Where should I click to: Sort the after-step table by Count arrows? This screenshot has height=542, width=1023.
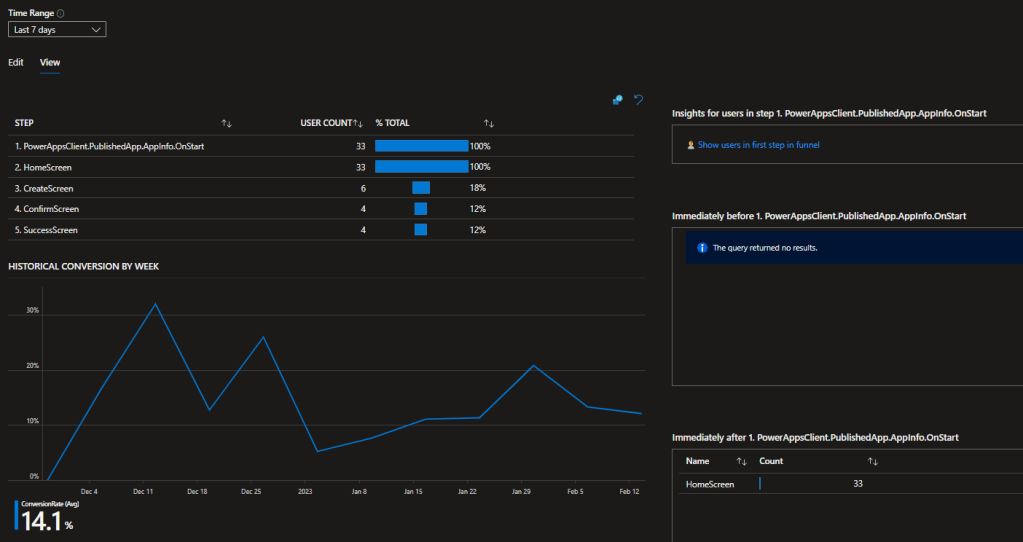coord(873,461)
